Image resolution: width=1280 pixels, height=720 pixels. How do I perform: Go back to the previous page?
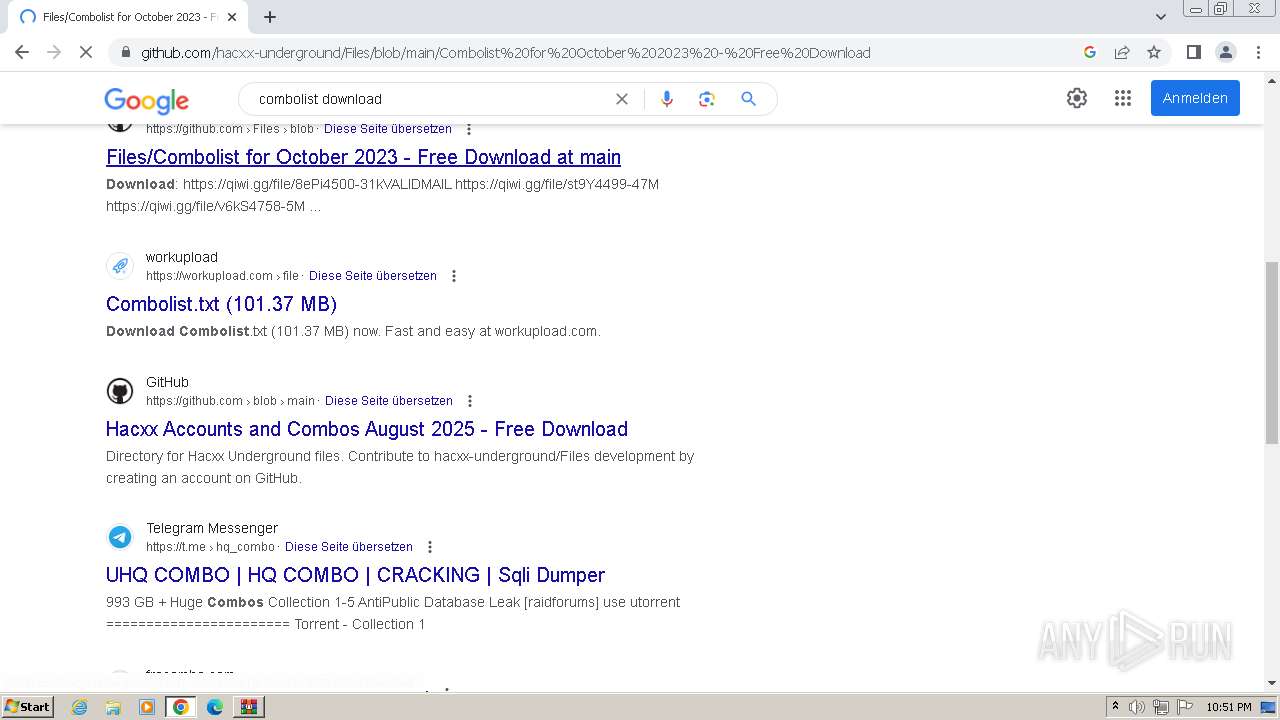click(x=22, y=52)
